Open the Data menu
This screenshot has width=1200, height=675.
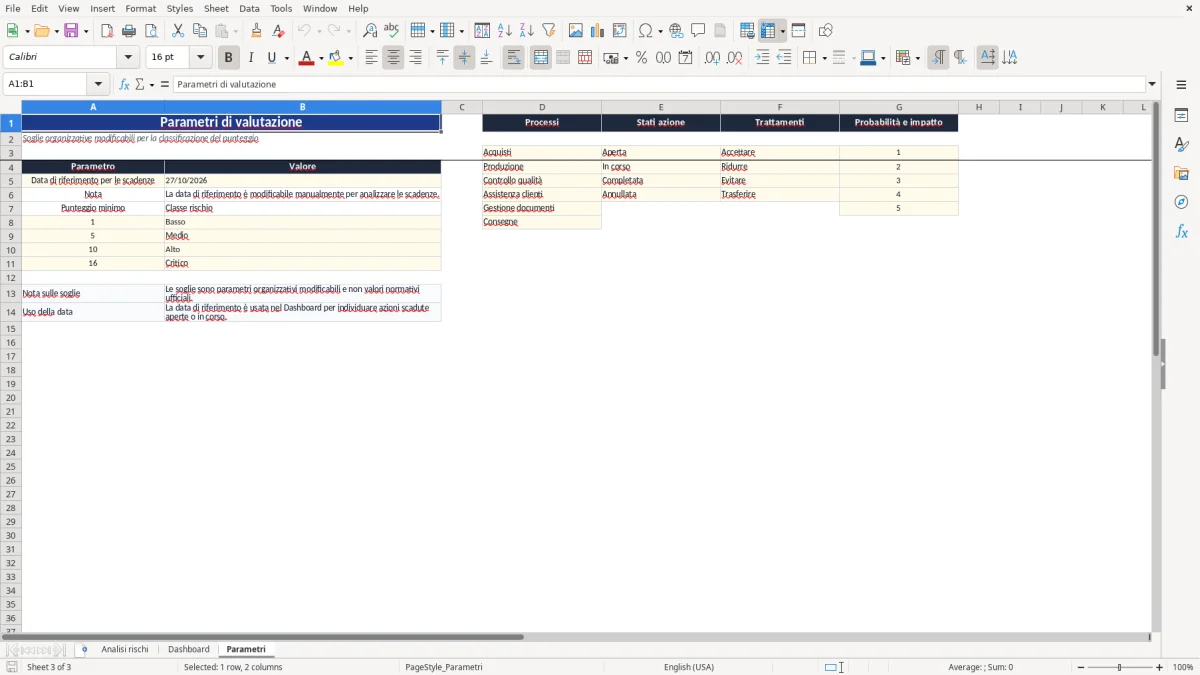coord(249,8)
